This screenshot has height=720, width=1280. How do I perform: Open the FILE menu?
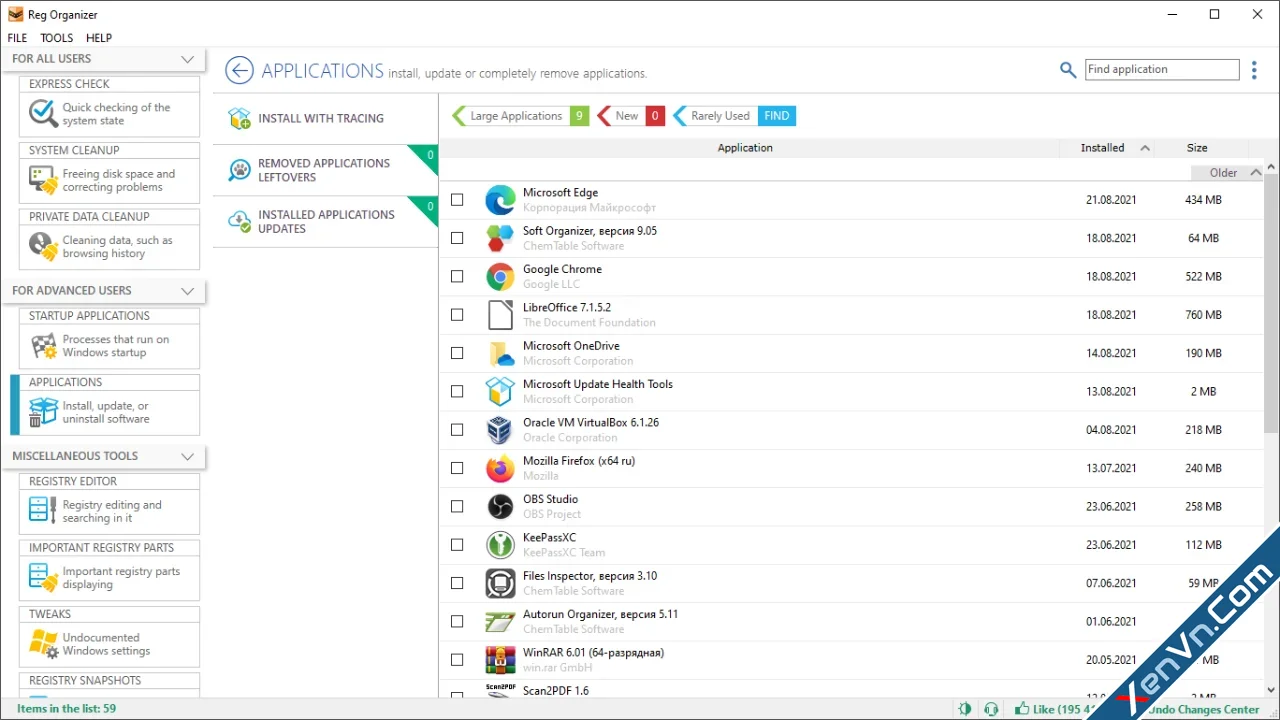pyautogui.click(x=17, y=38)
